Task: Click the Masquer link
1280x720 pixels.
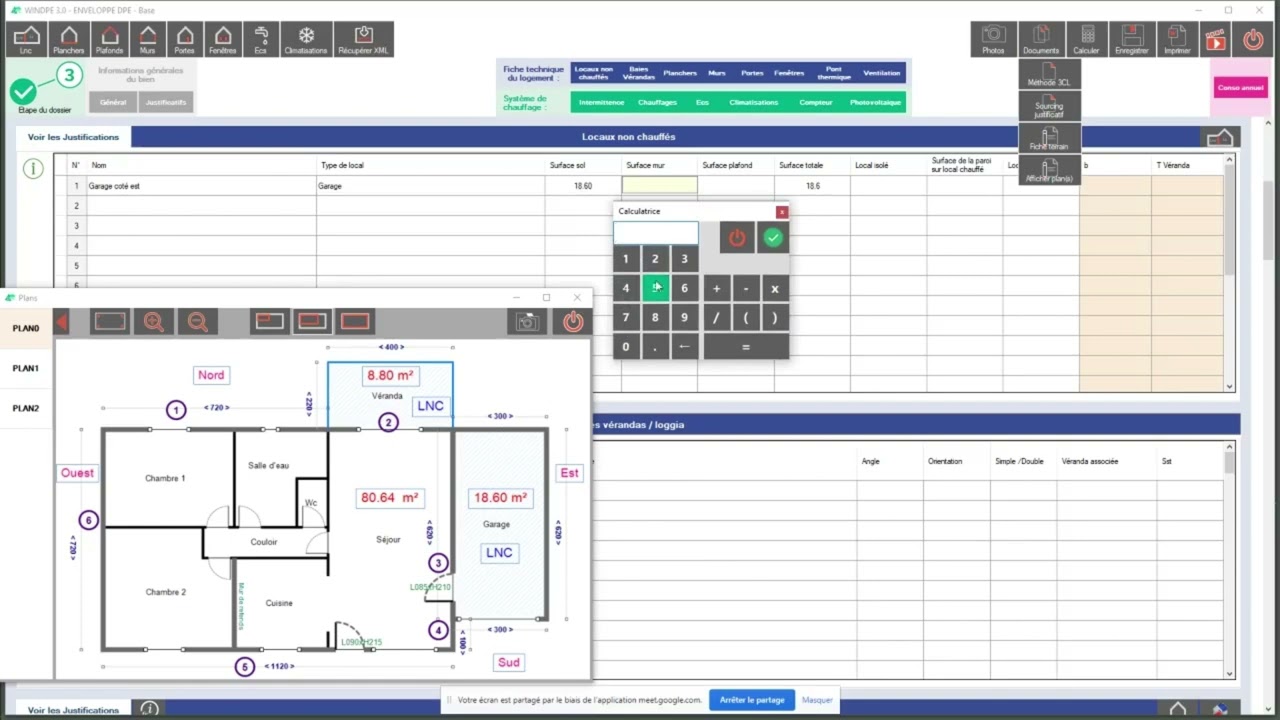Action: [817, 700]
